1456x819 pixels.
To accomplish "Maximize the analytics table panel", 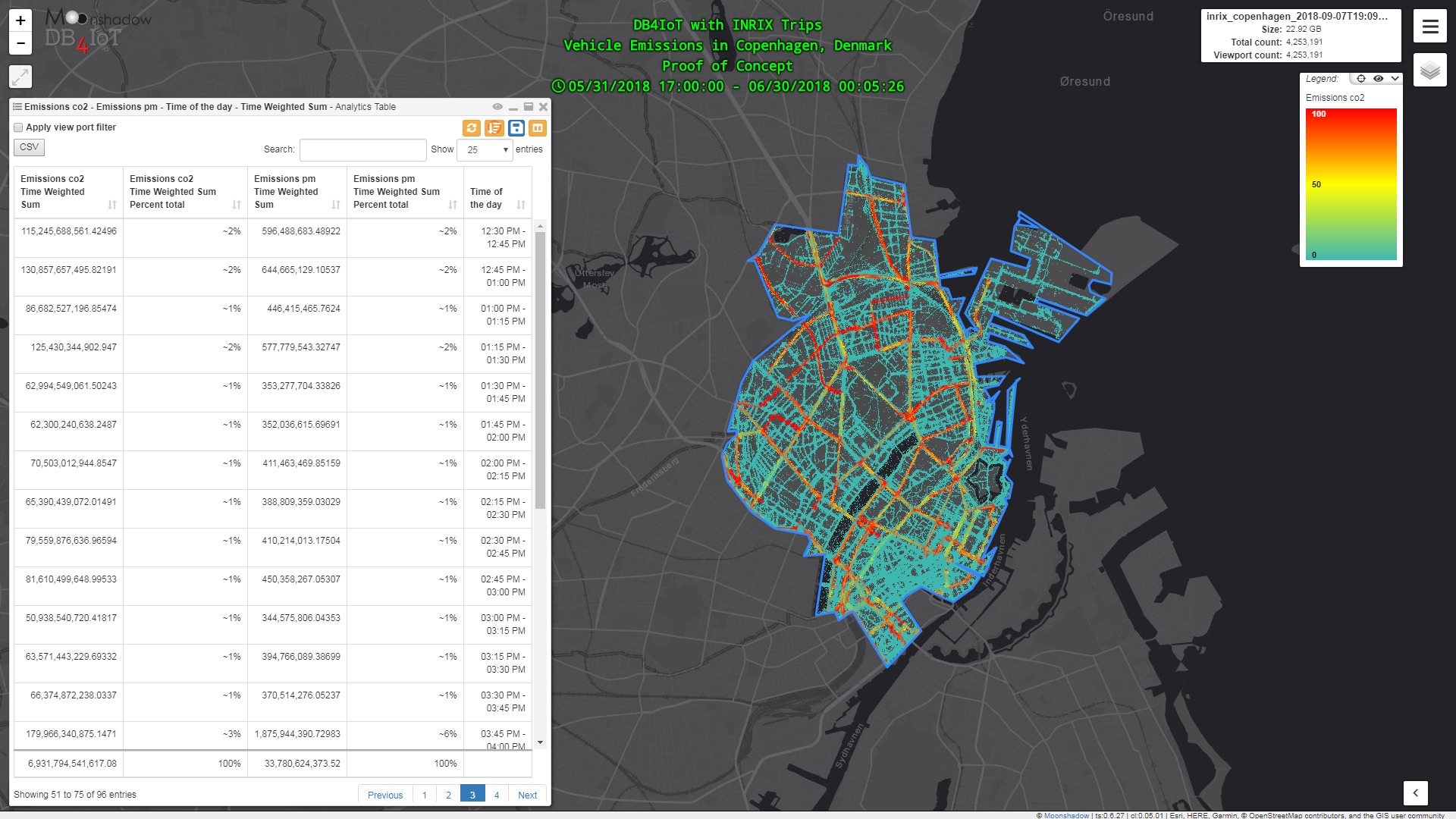I will (529, 107).
